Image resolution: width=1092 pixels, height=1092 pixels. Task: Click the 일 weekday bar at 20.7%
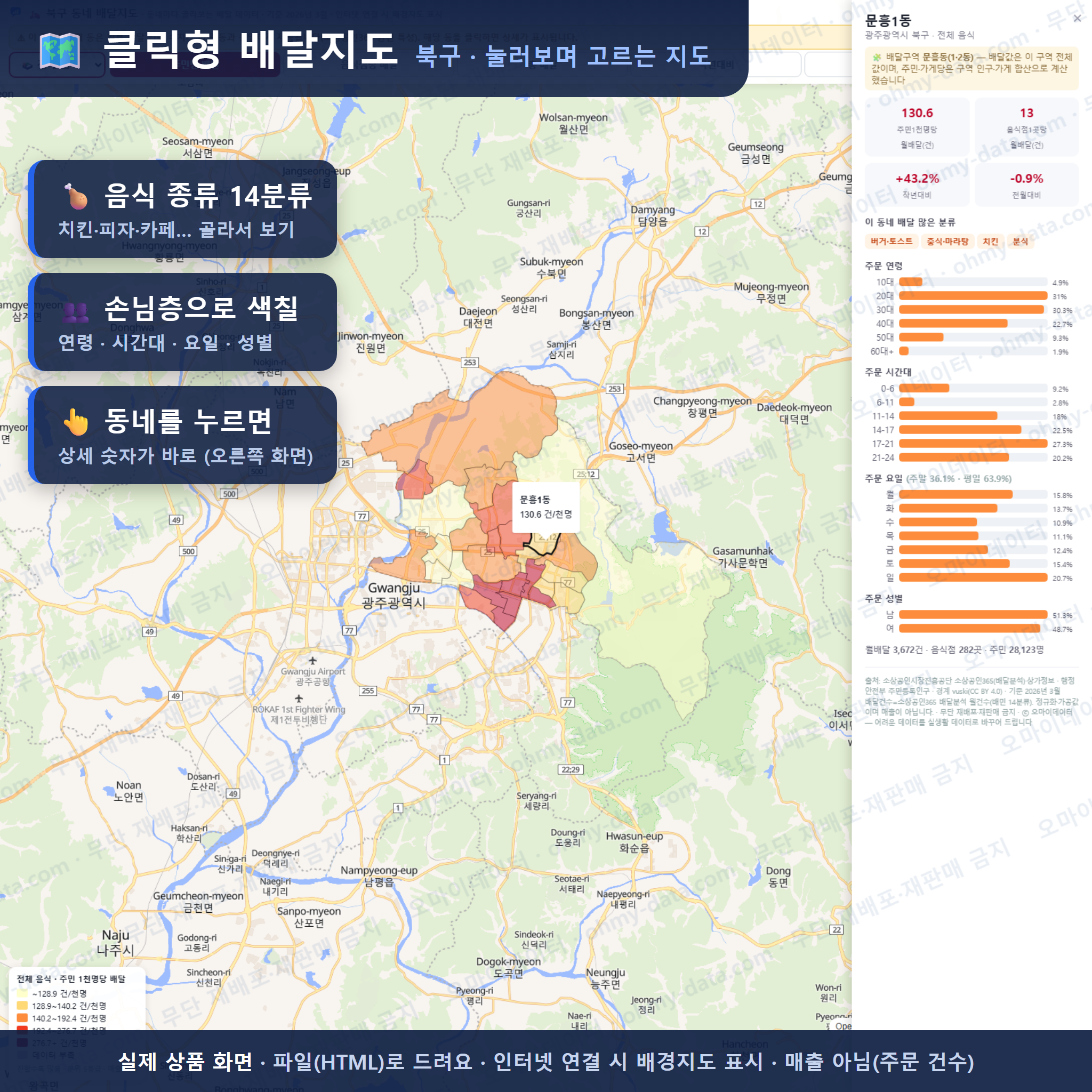pyautogui.click(x=973, y=577)
